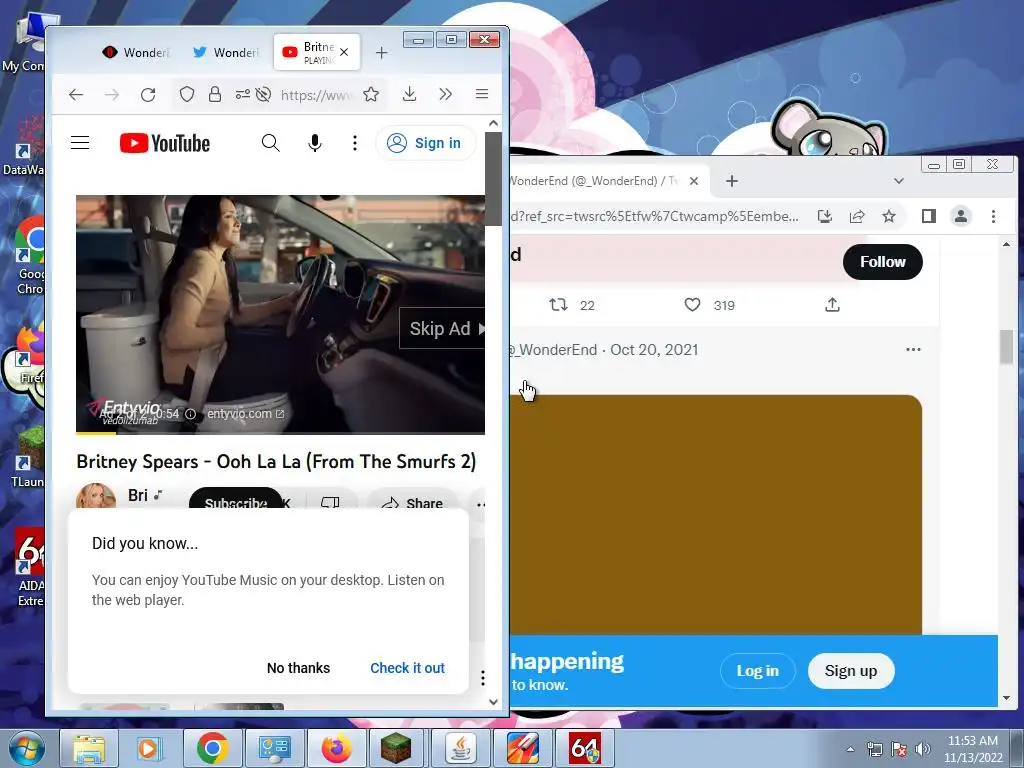
Task: Dismiss popup with No thanks
Action: pos(298,668)
